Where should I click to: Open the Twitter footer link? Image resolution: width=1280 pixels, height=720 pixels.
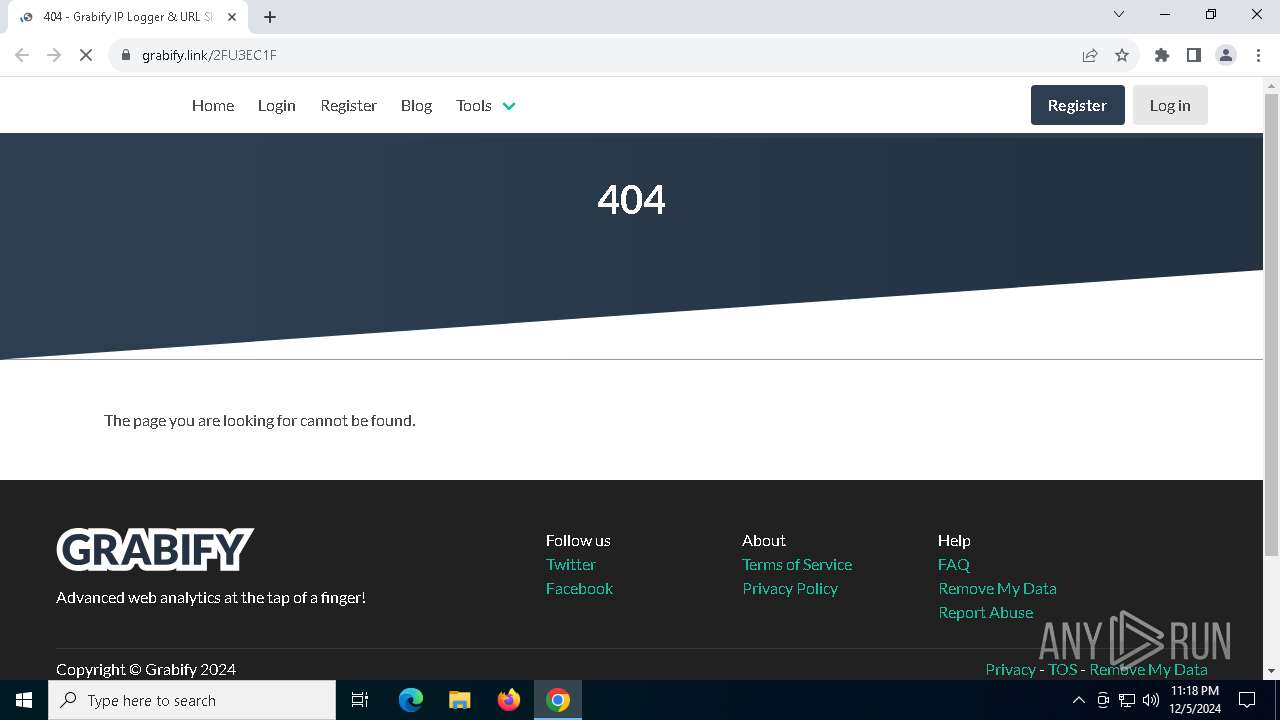[570, 564]
